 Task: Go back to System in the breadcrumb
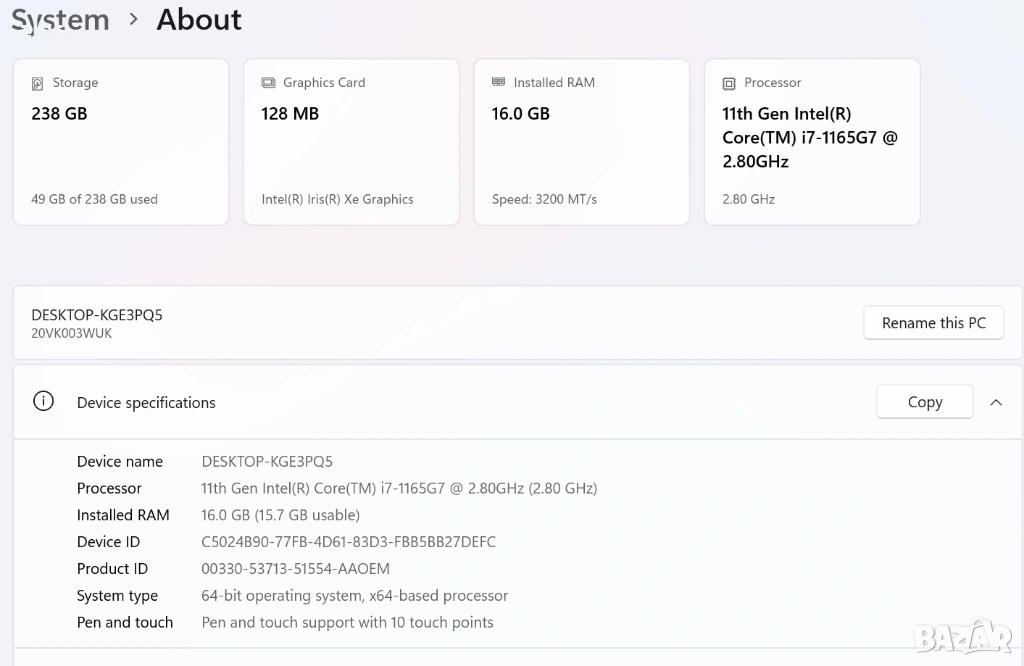point(60,20)
